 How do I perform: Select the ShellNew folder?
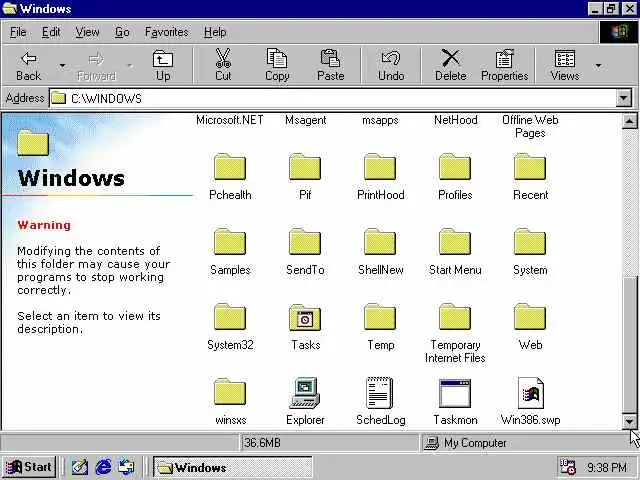coord(380,251)
